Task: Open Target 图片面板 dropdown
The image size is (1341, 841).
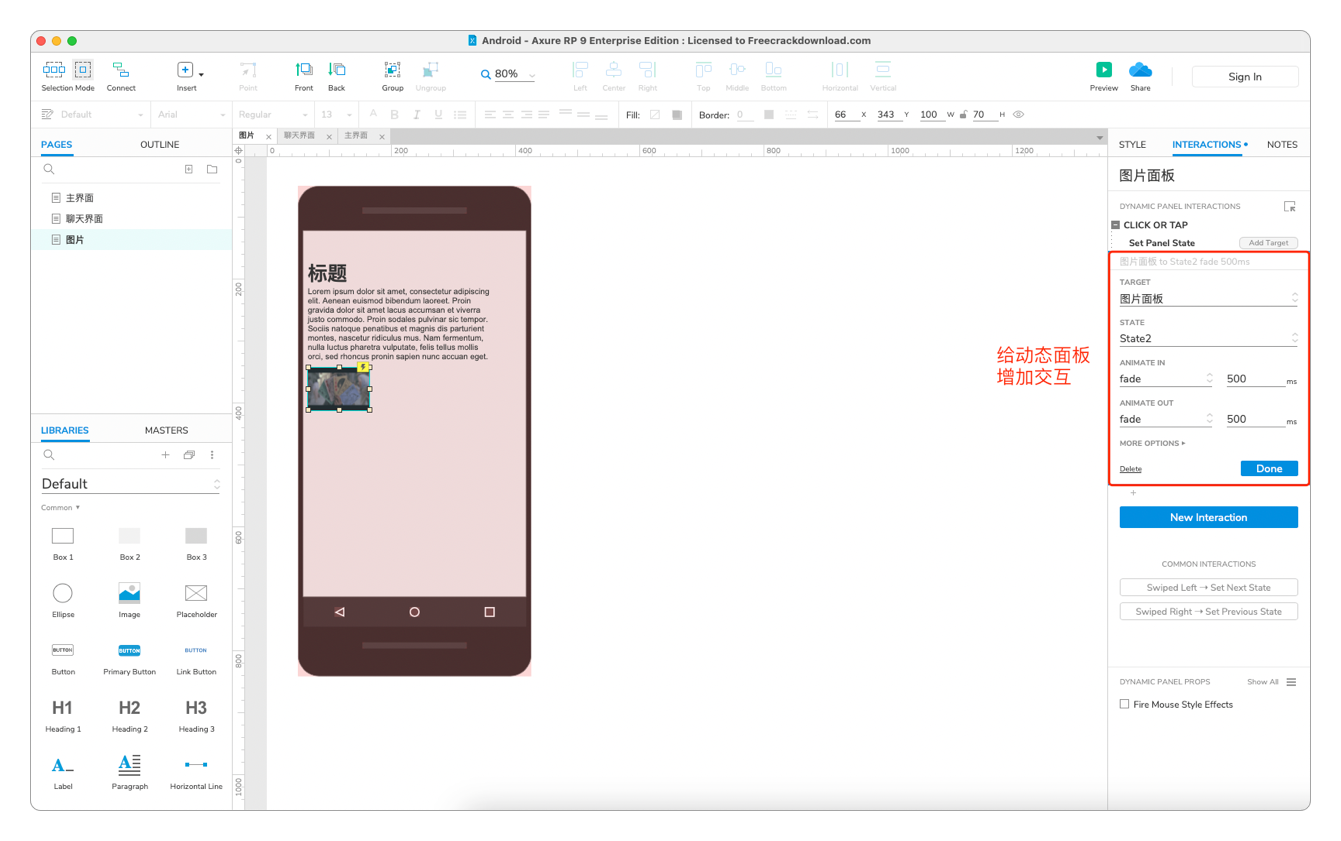Action: pyautogui.click(x=1208, y=298)
